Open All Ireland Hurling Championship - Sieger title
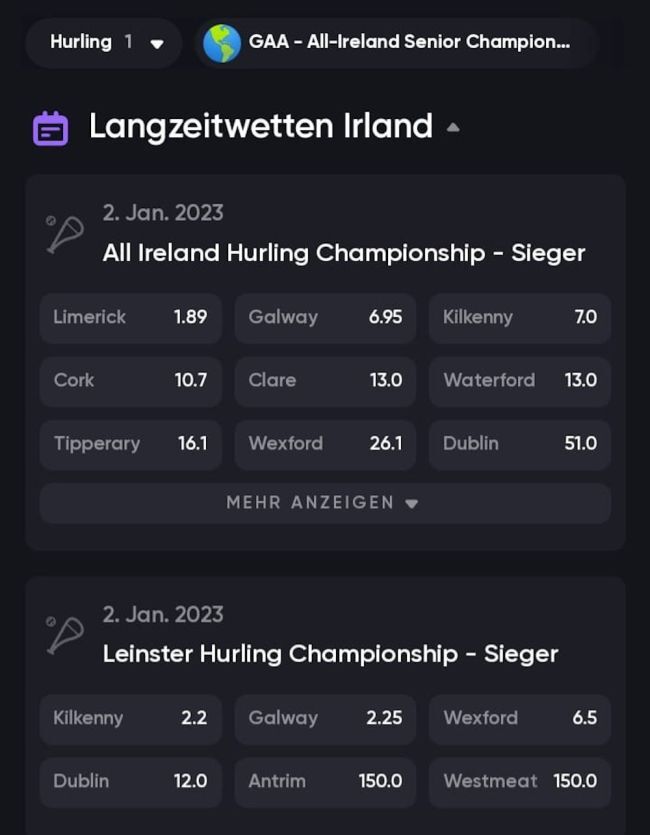The height and width of the screenshot is (835, 650). point(343,253)
